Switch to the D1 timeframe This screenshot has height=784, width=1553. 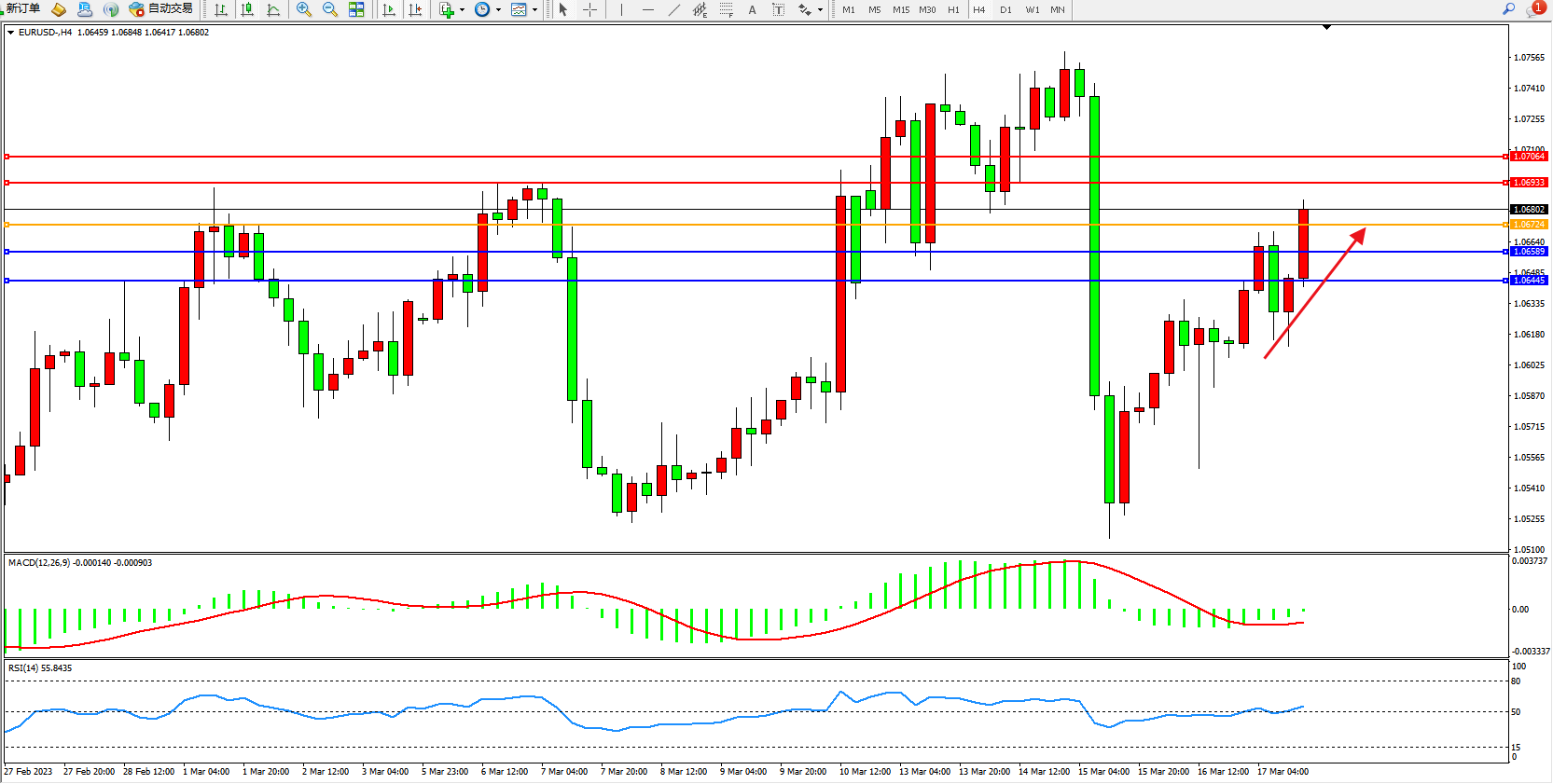[1005, 9]
